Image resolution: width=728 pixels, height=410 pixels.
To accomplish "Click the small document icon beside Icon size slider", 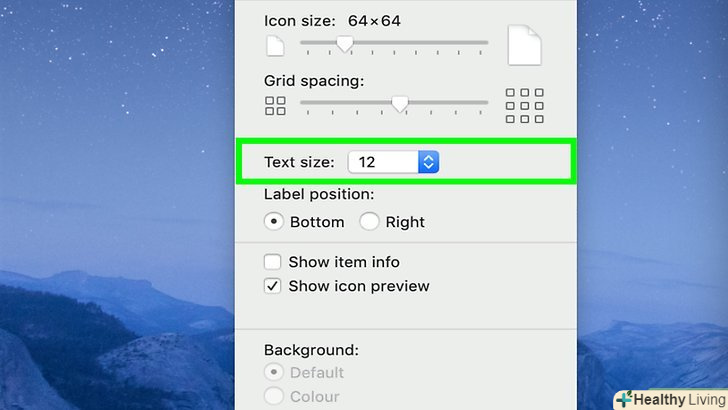I will (275, 46).
